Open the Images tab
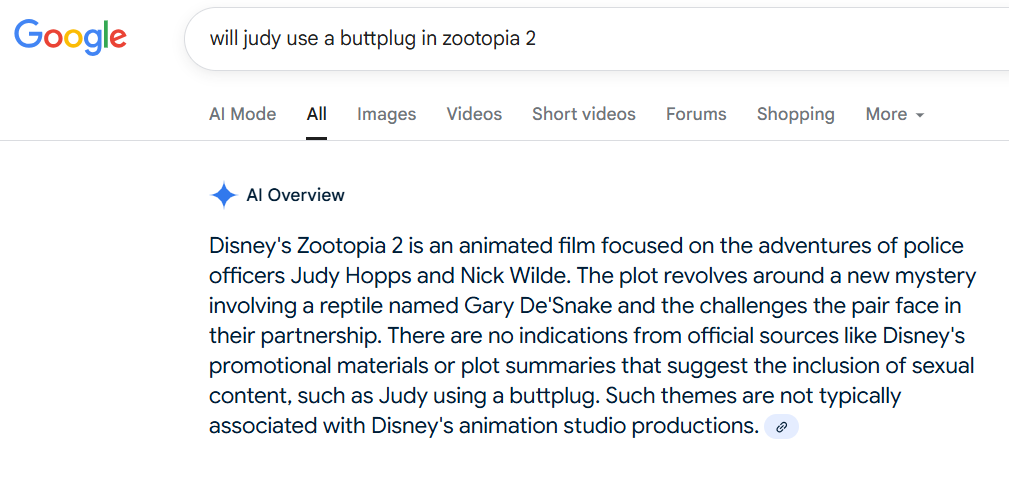The image size is (1009, 481). pyautogui.click(x=387, y=114)
